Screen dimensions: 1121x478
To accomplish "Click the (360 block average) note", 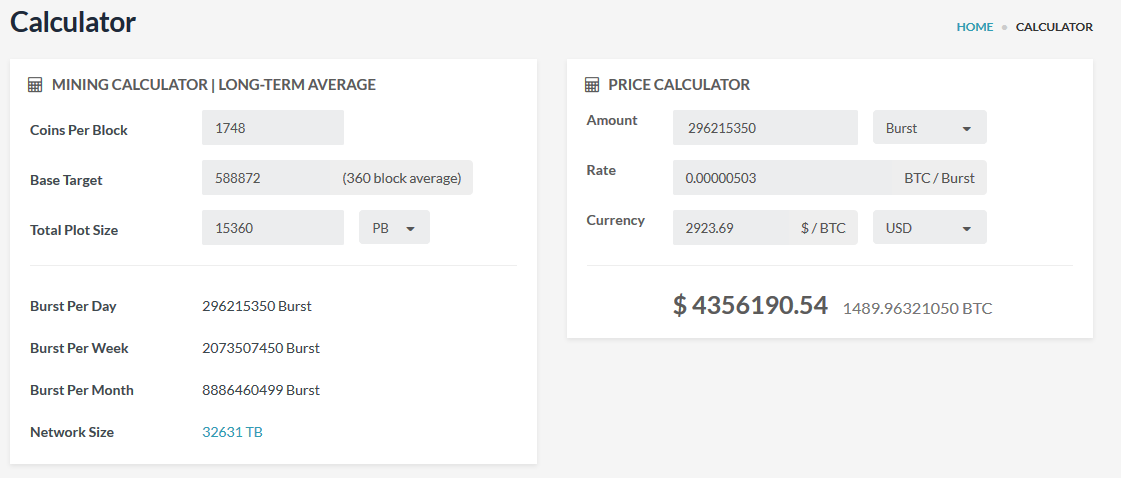I will [x=402, y=178].
